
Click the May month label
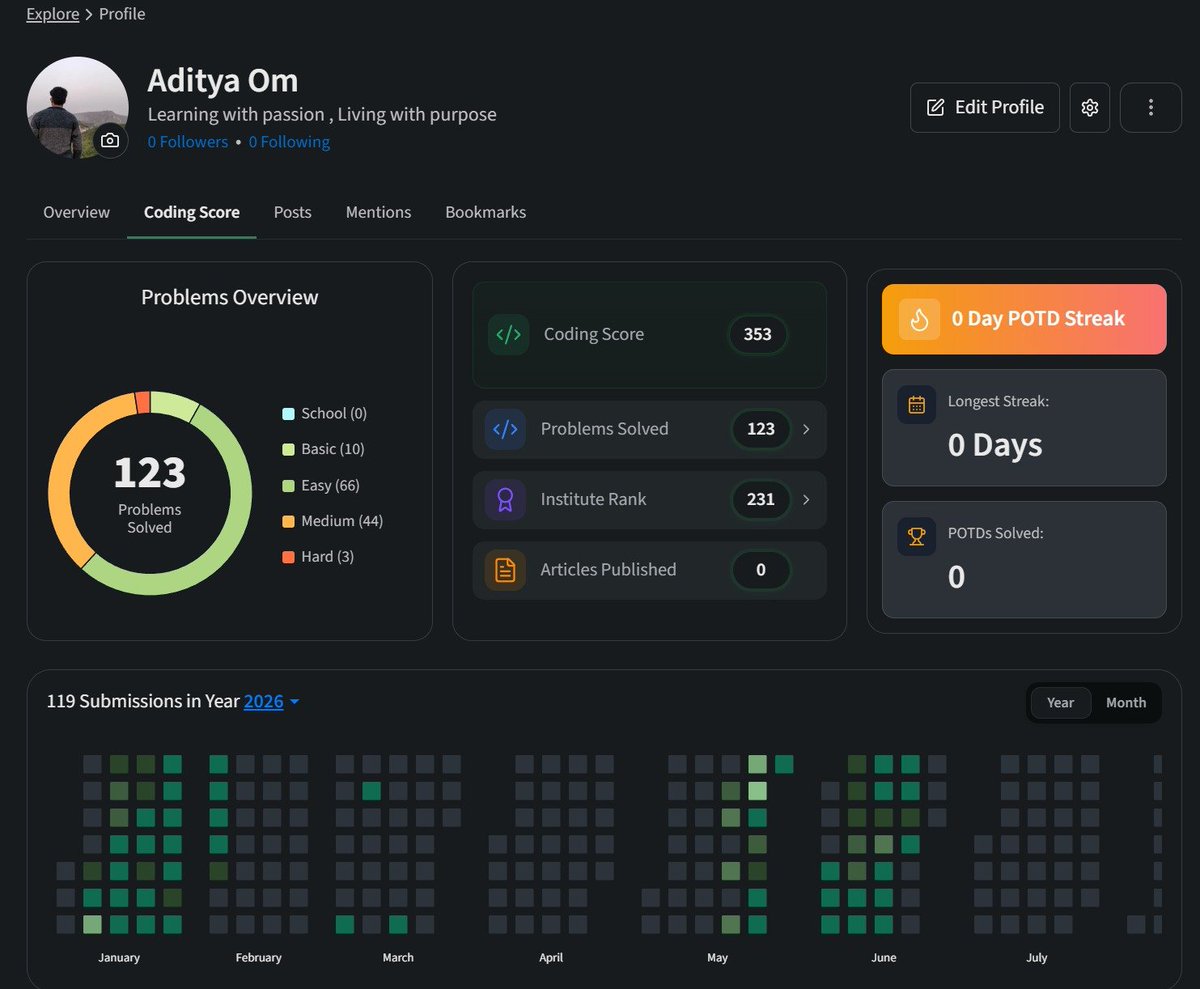point(717,958)
